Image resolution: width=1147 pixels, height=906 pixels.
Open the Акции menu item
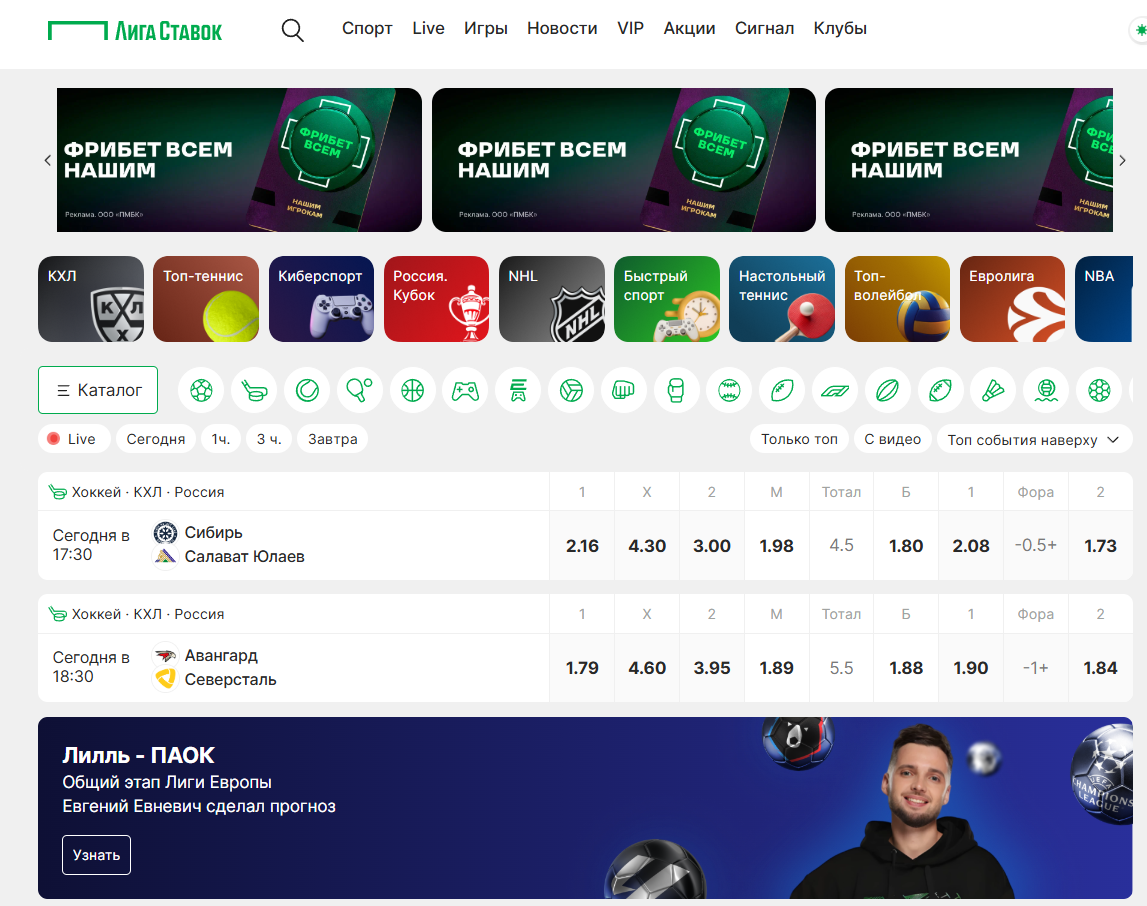point(689,29)
